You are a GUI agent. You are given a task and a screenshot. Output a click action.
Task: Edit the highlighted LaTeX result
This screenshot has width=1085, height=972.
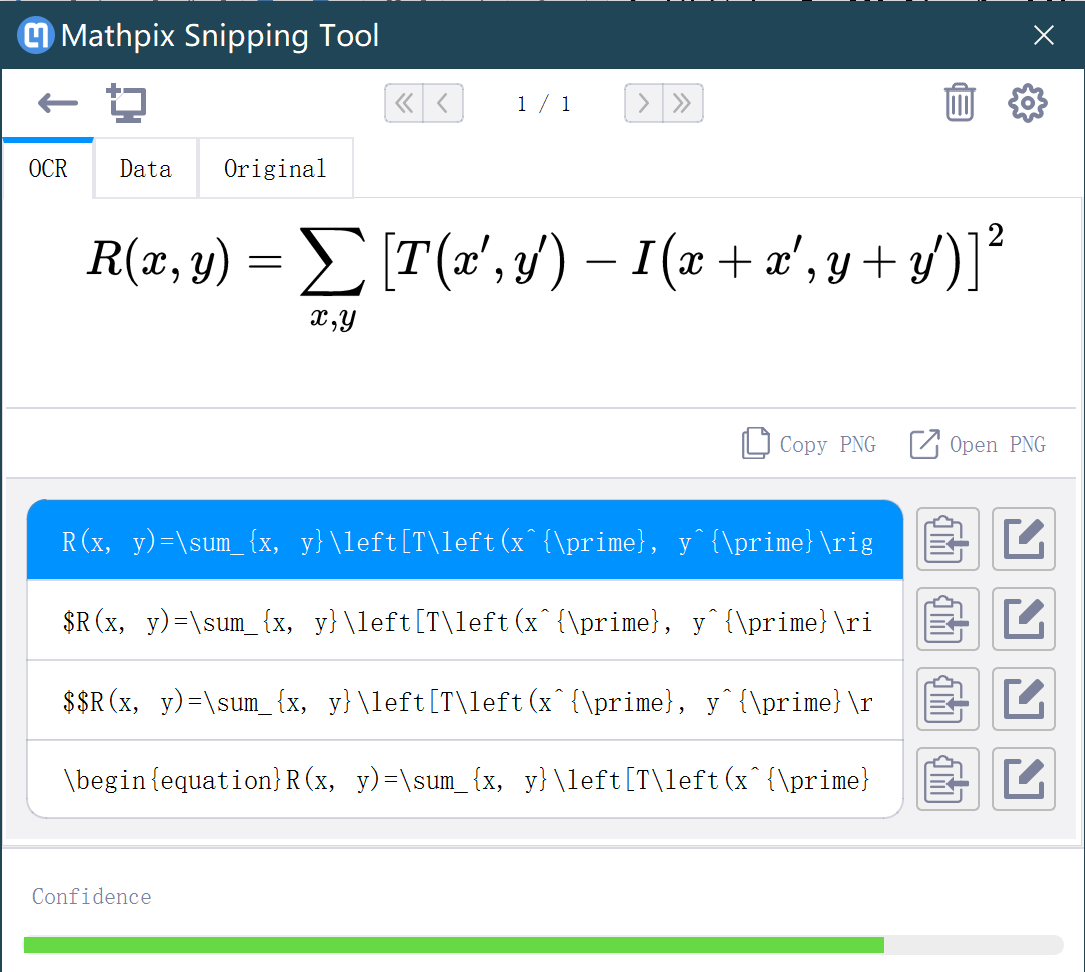(1023, 539)
